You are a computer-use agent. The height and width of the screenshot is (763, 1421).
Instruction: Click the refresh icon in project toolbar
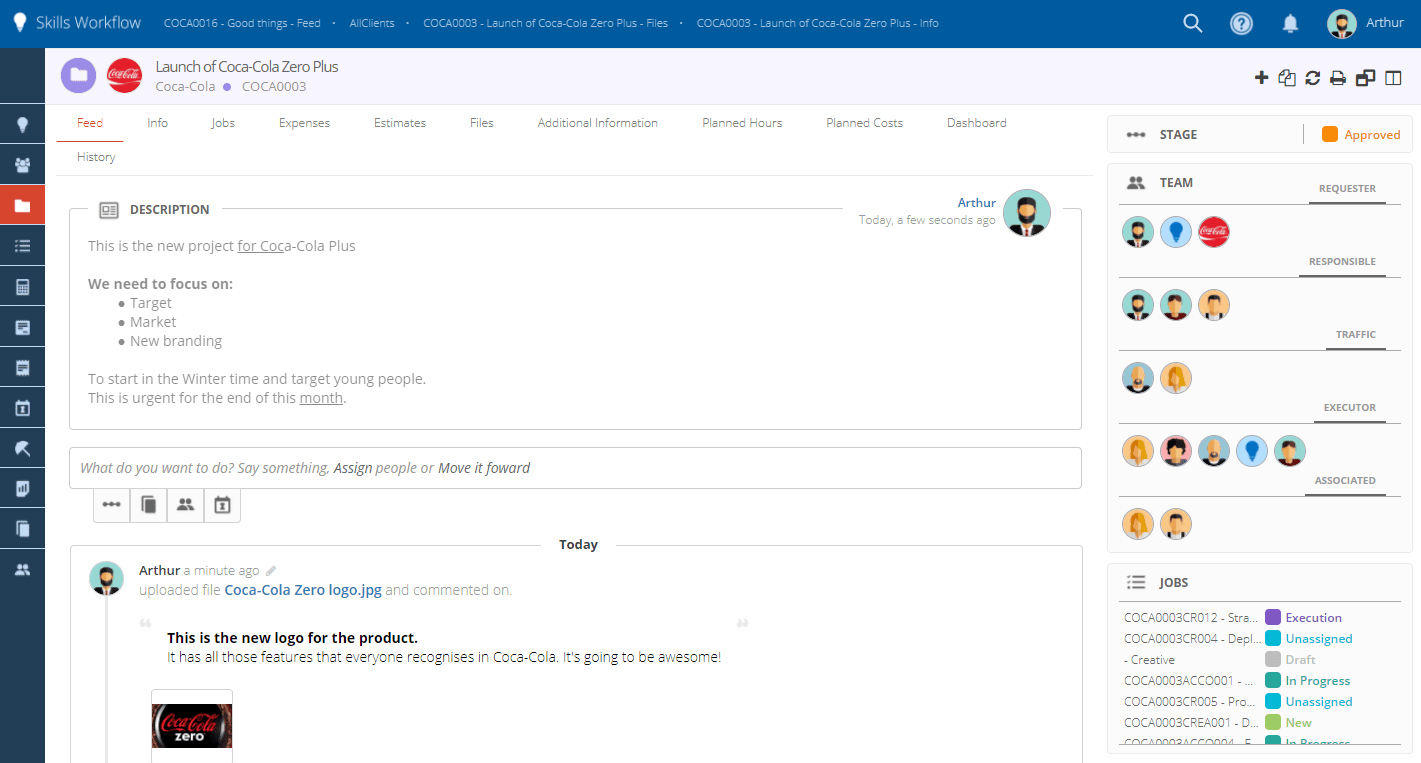click(1313, 78)
